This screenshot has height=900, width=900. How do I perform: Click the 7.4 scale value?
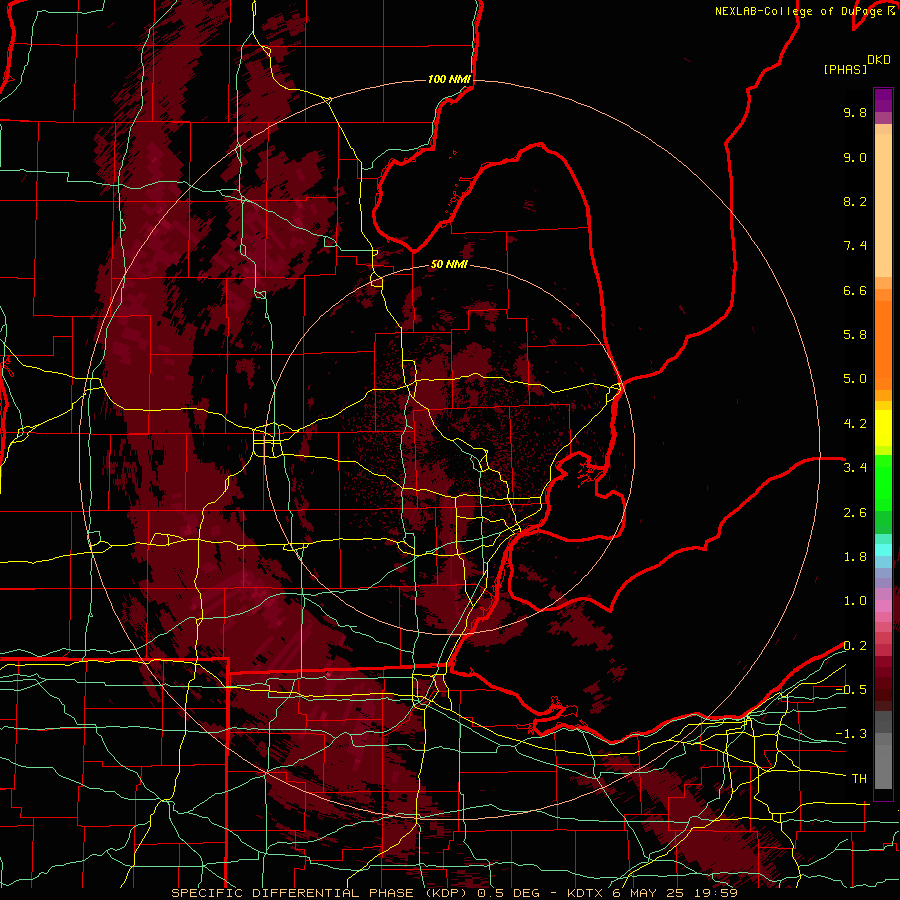click(x=855, y=246)
